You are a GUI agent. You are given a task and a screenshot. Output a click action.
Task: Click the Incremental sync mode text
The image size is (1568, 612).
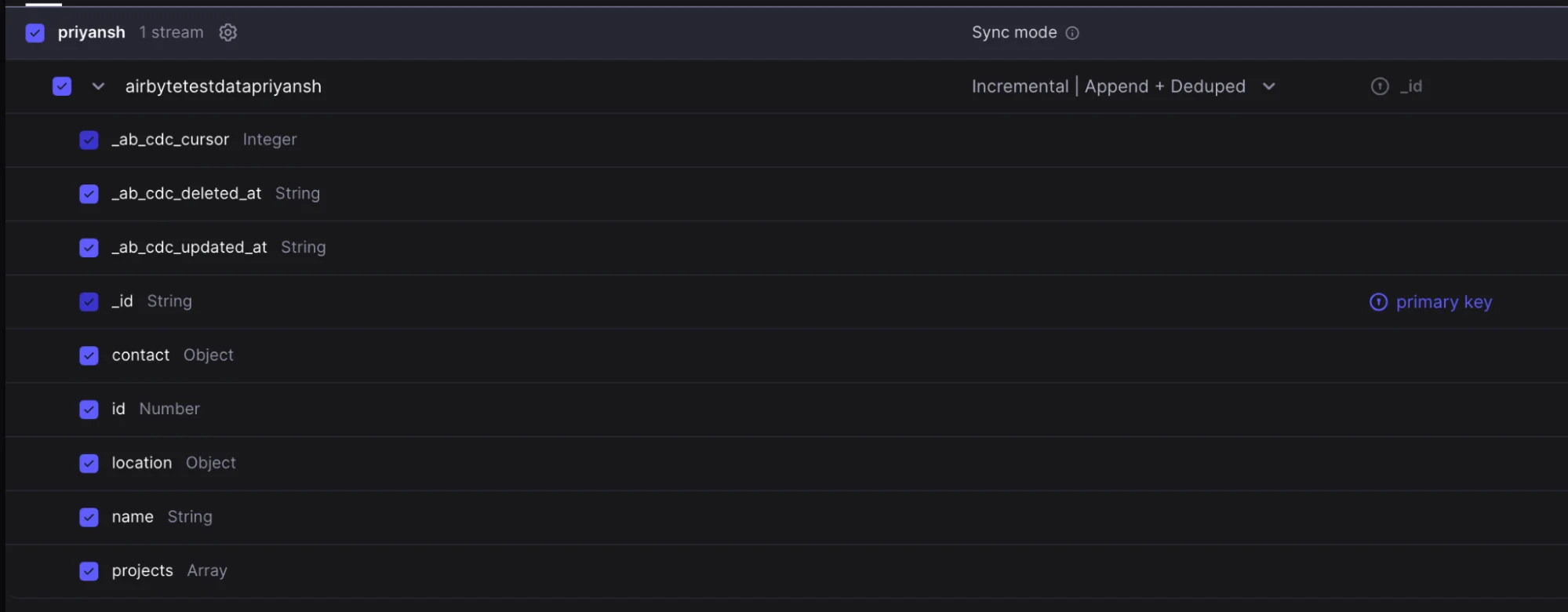pyautogui.click(x=1020, y=86)
